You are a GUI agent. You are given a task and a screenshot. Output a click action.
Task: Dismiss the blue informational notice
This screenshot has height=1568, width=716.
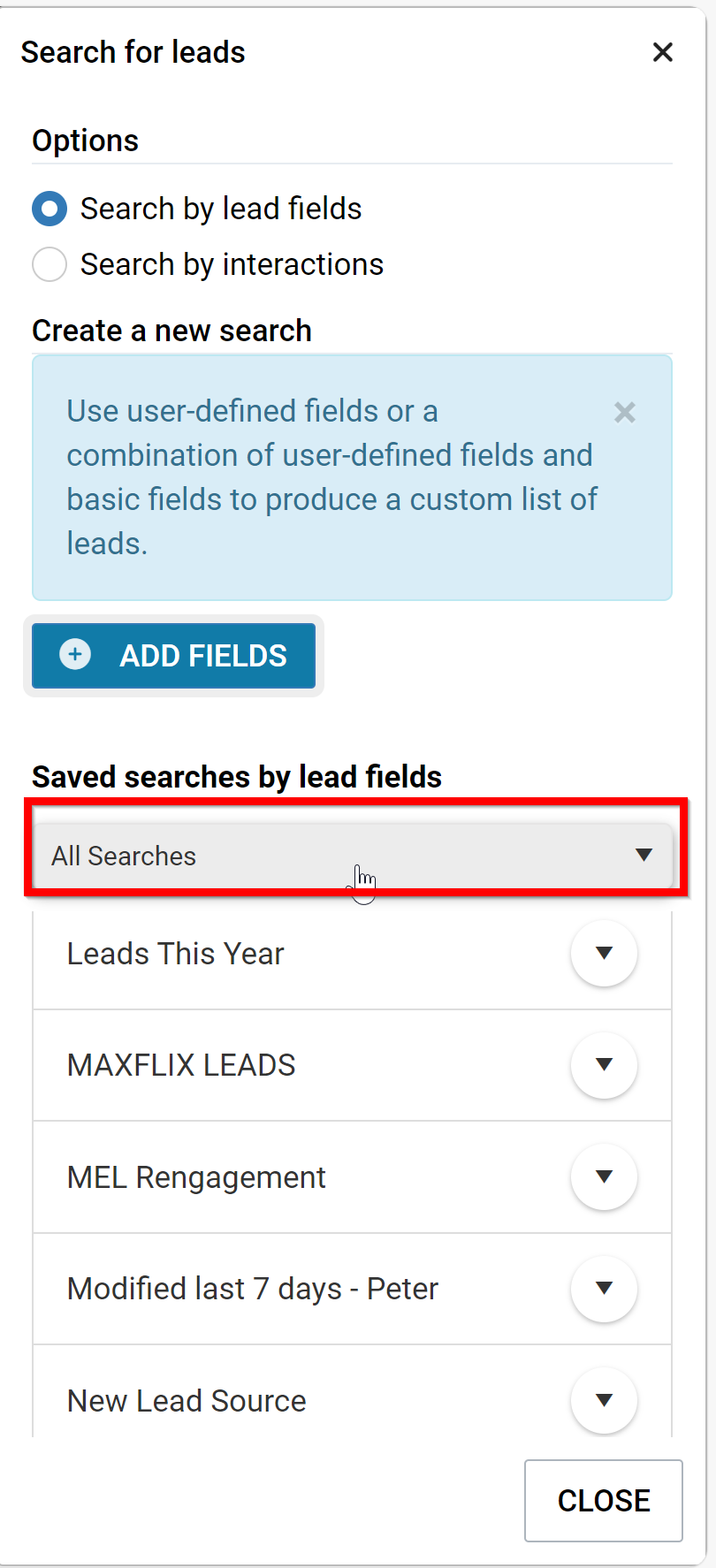624,412
